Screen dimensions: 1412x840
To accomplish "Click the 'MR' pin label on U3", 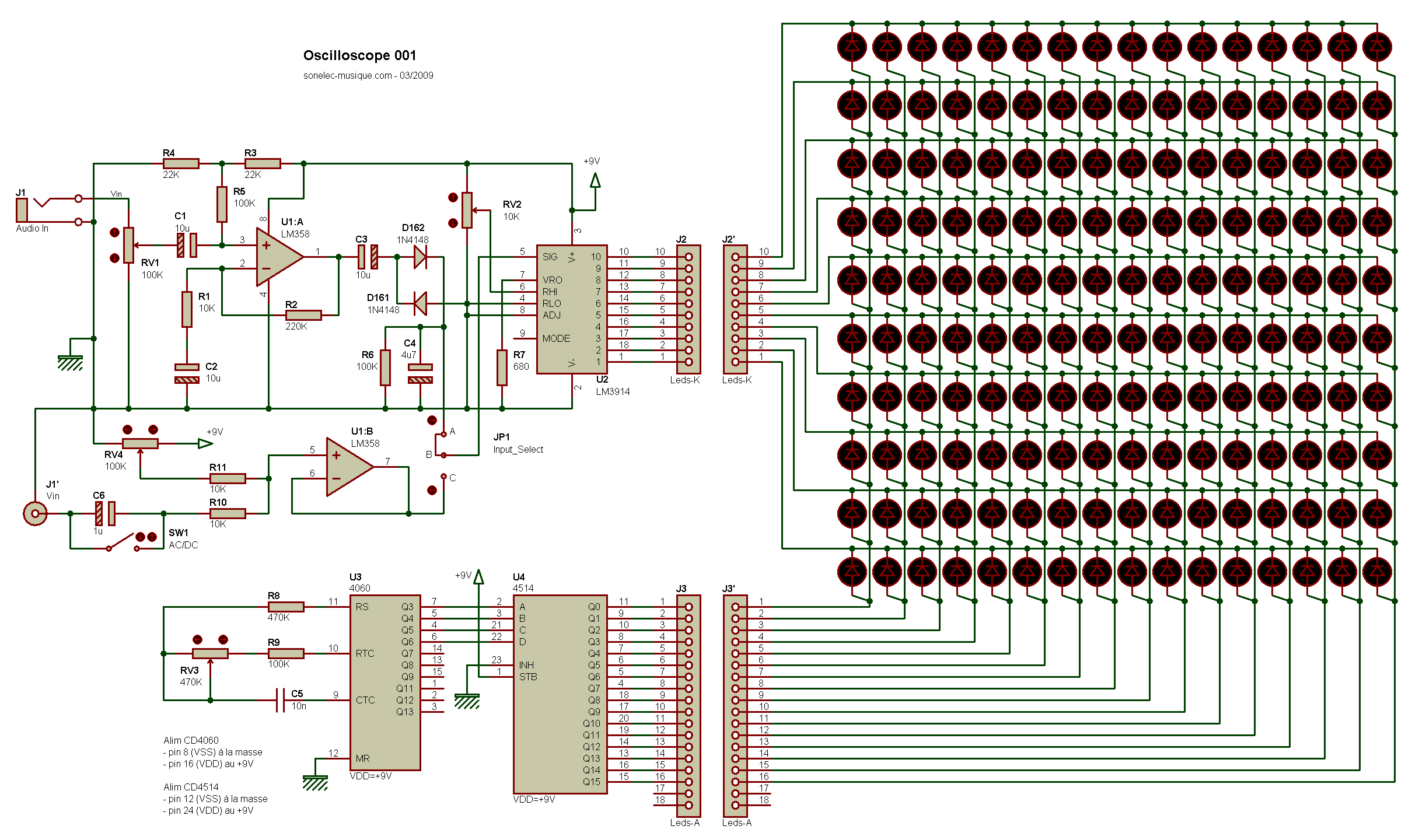I will pos(362,758).
